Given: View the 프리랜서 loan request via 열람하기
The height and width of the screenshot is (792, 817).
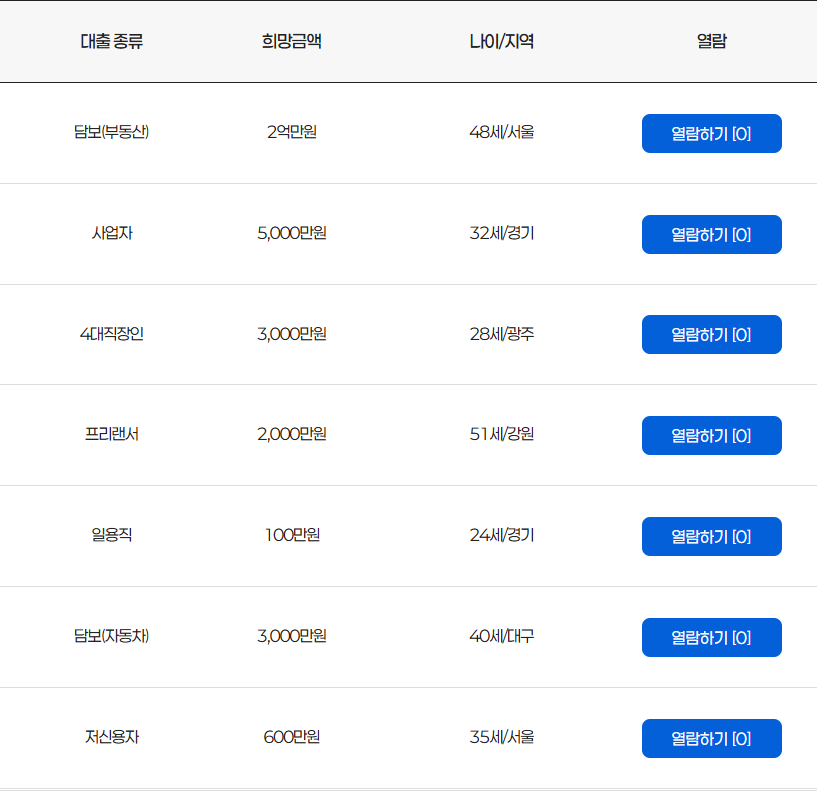Looking at the screenshot, I should point(711,436).
